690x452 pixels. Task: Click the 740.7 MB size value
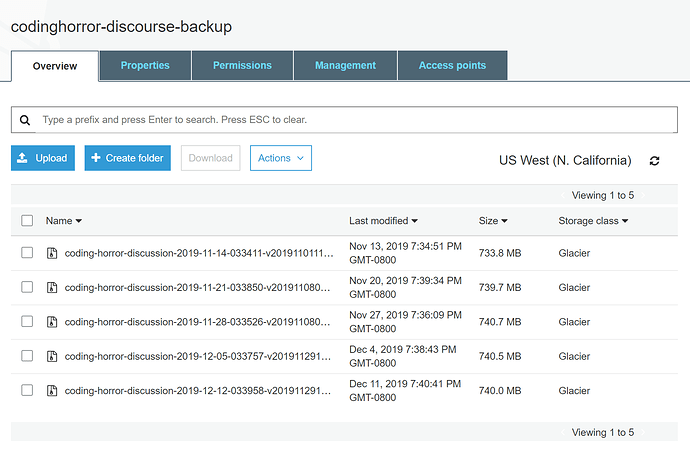(500, 322)
